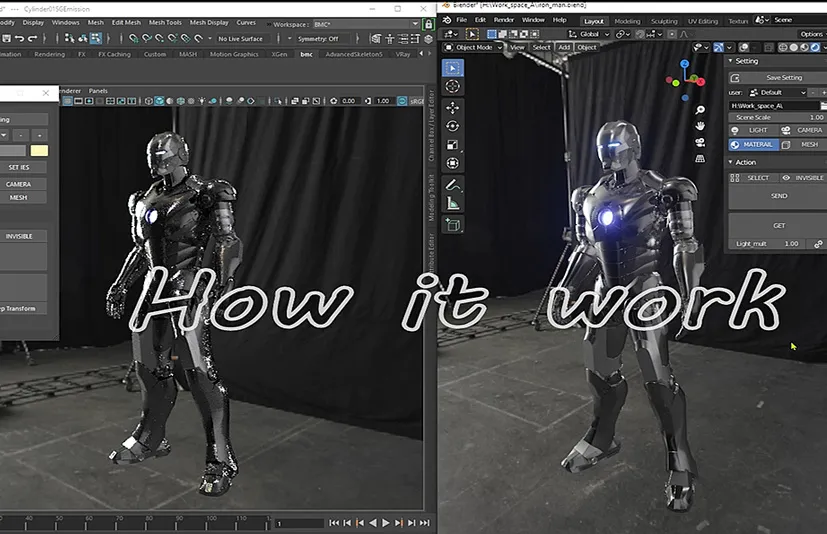The image size is (827, 534).
Task: Open the Global transform orientation dropdown
Action: pos(588,34)
